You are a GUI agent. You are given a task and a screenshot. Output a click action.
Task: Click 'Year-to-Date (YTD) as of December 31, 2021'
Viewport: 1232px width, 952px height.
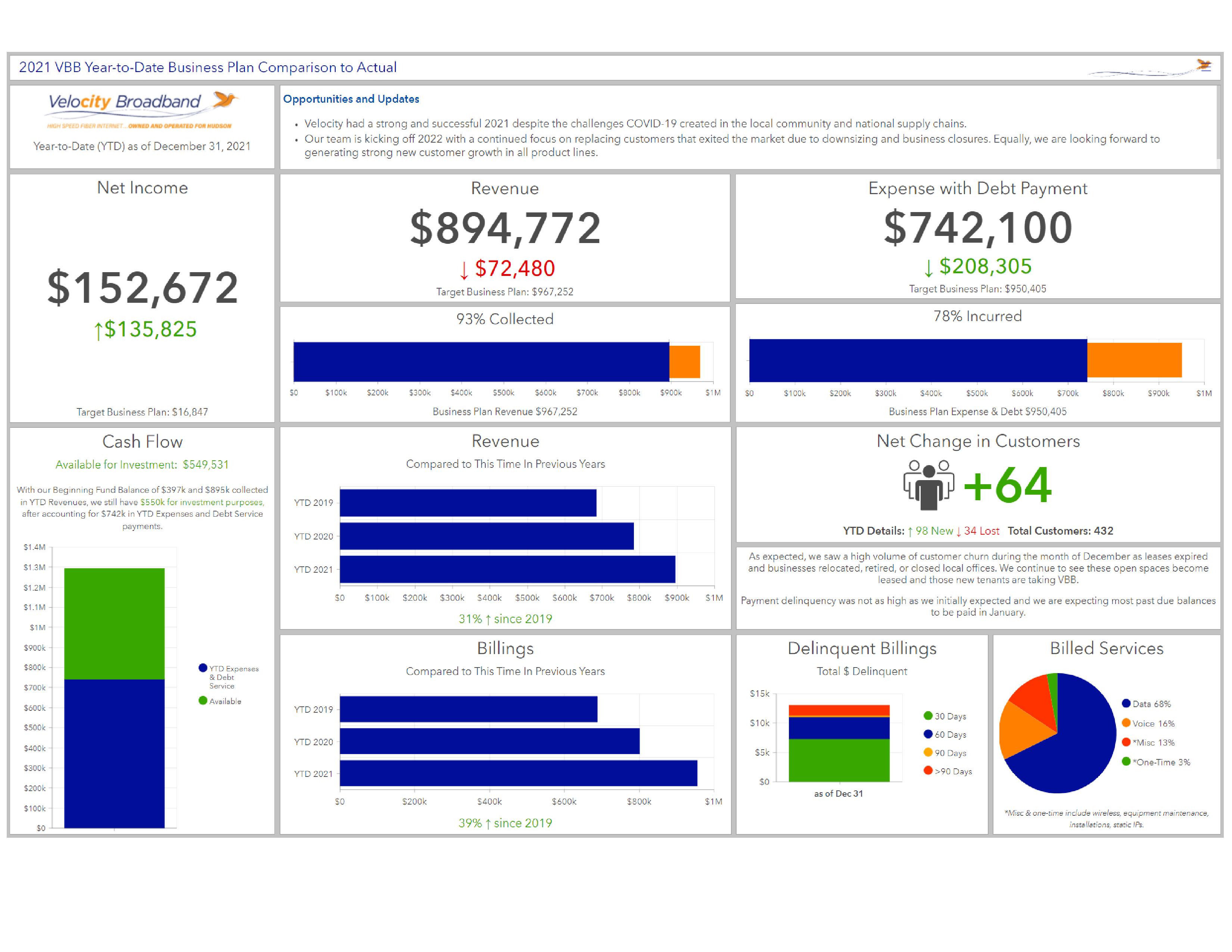click(x=142, y=146)
